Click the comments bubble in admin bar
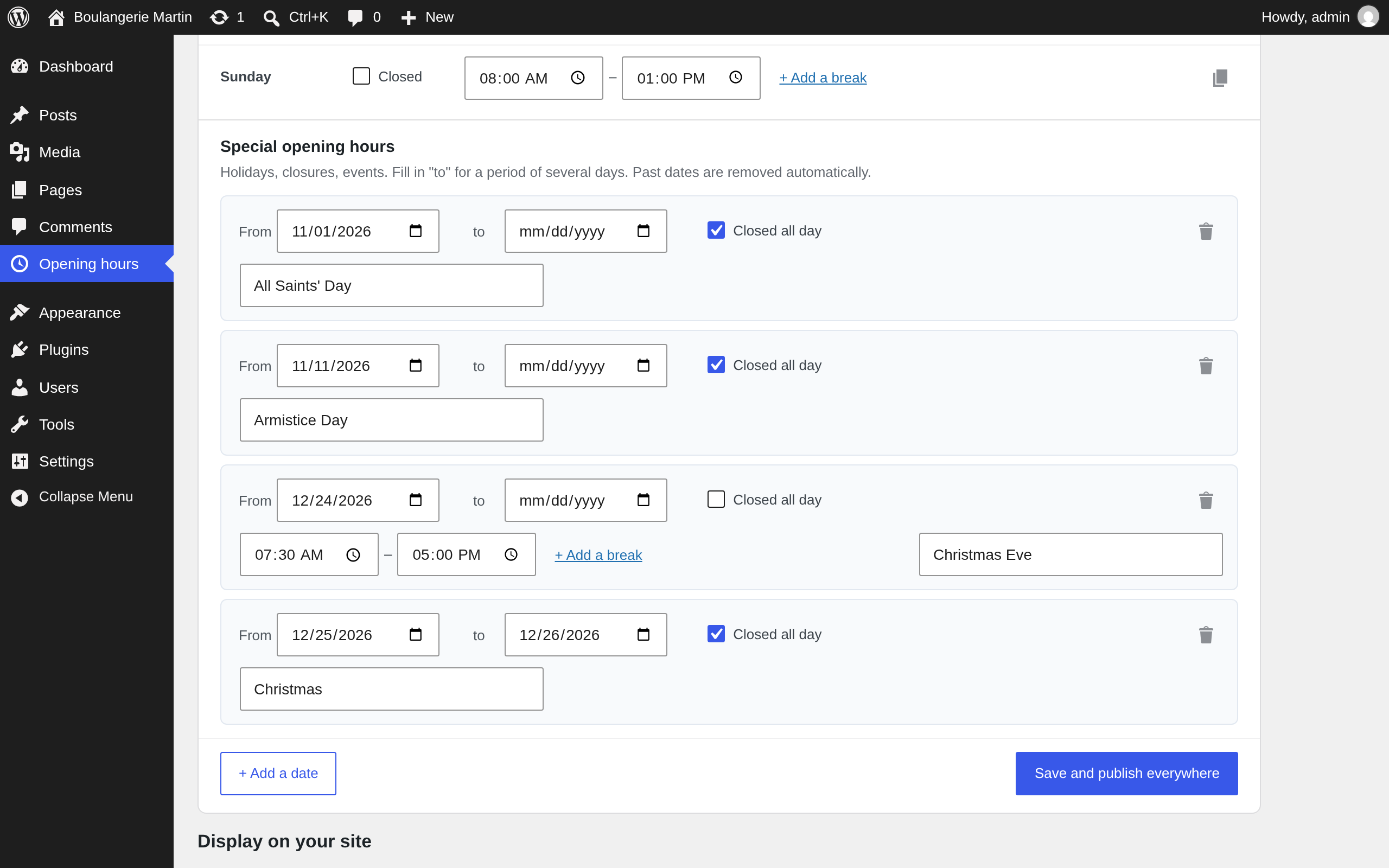This screenshot has width=1389, height=868. pyautogui.click(x=355, y=18)
